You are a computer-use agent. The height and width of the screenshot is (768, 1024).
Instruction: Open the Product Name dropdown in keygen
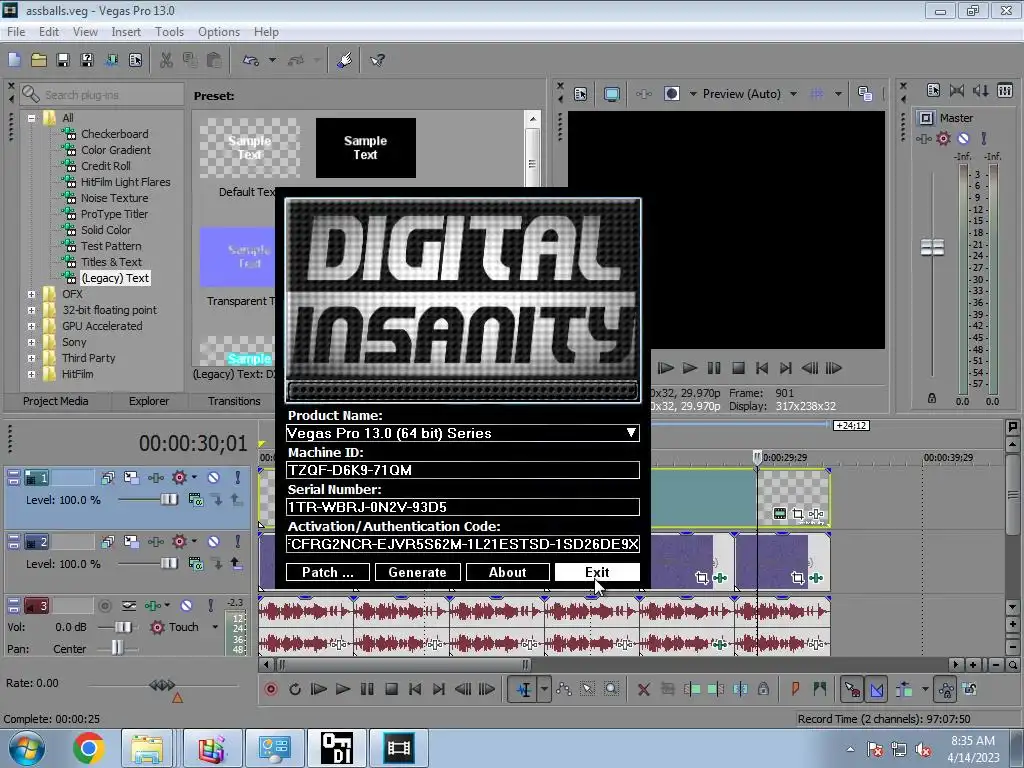[631, 433]
